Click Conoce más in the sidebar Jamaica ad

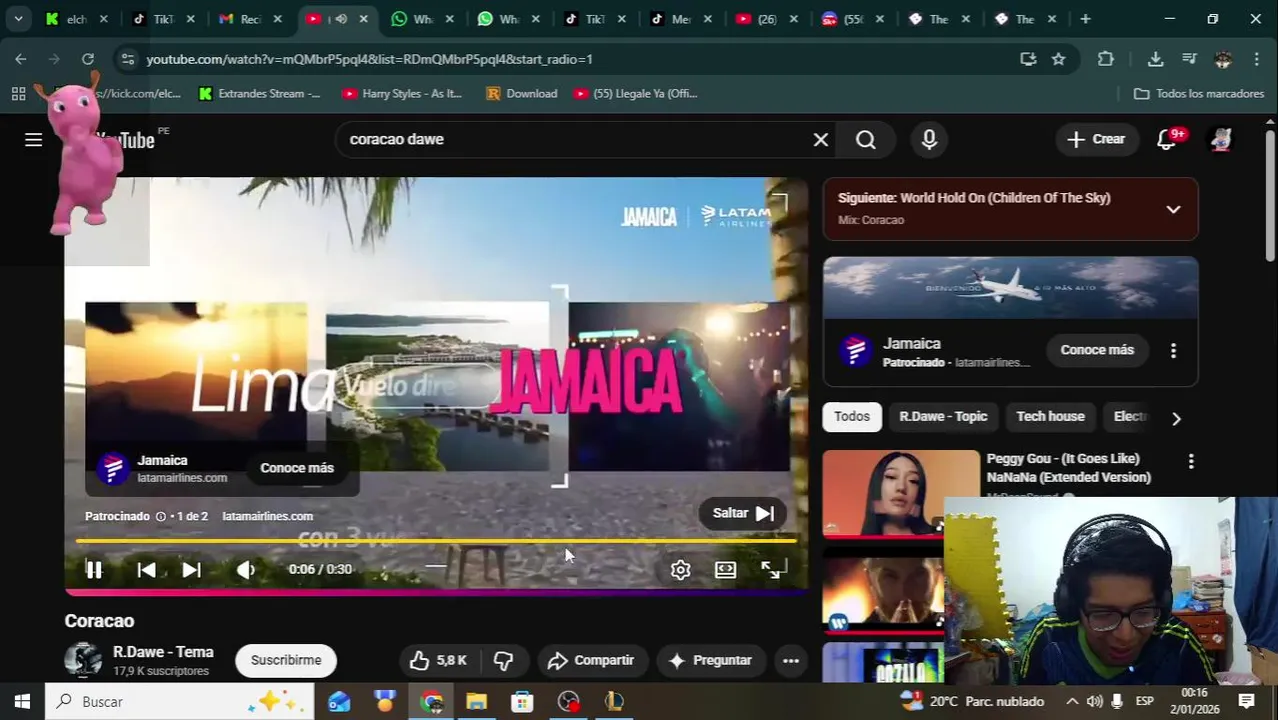point(1097,350)
